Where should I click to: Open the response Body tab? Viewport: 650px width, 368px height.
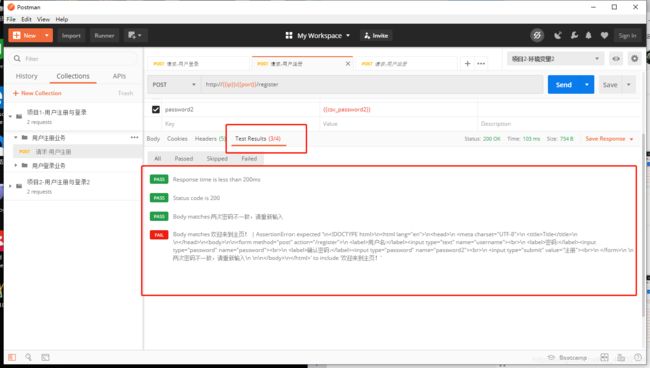pos(153,139)
